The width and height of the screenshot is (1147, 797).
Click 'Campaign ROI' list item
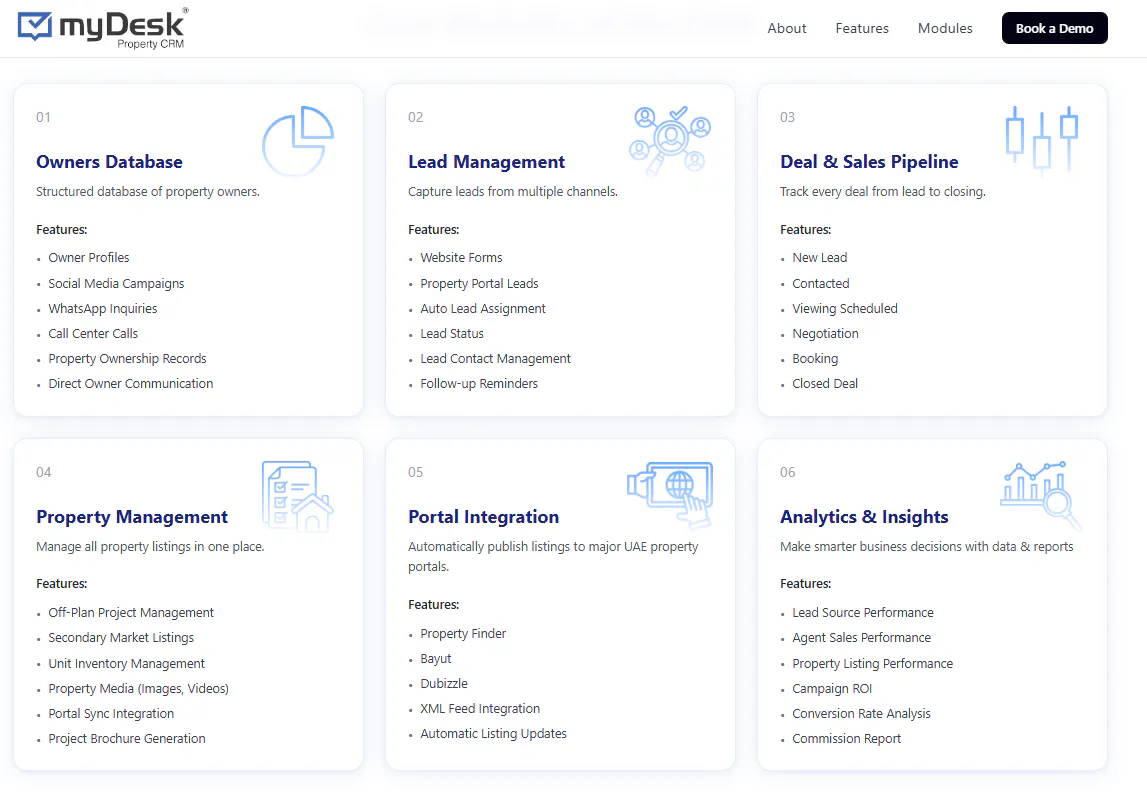pyautogui.click(x=832, y=689)
